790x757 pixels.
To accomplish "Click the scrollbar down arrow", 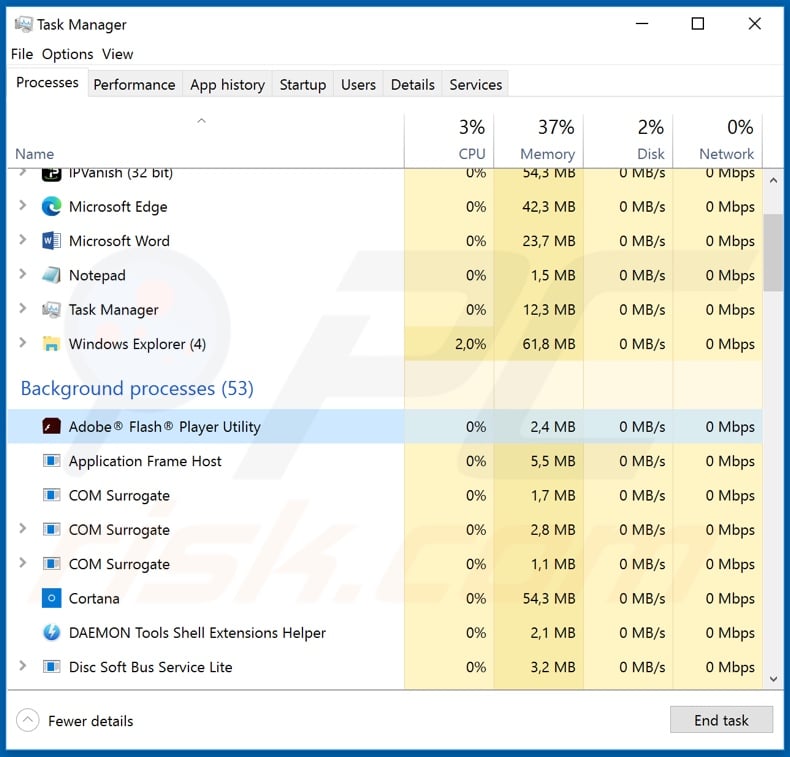I will (x=774, y=679).
